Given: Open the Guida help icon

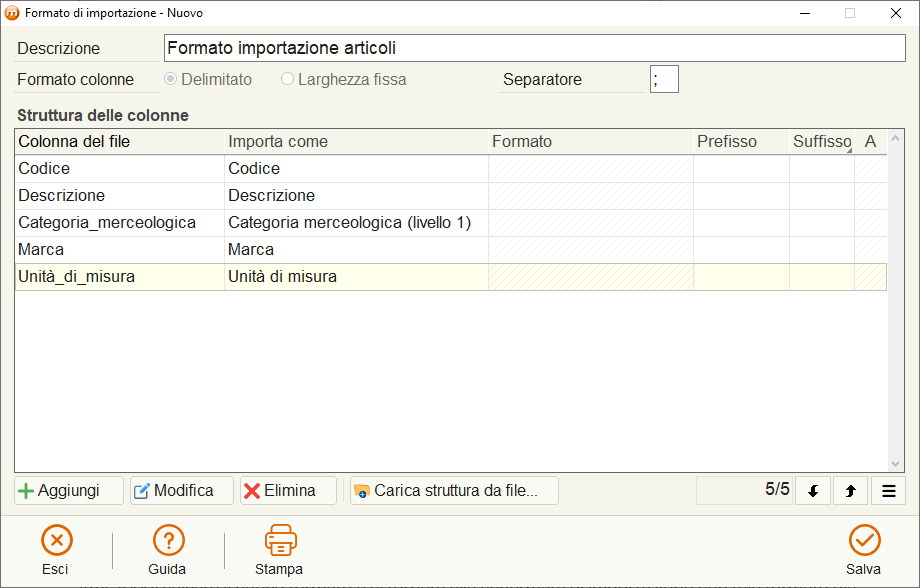Looking at the screenshot, I should click(x=168, y=540).
